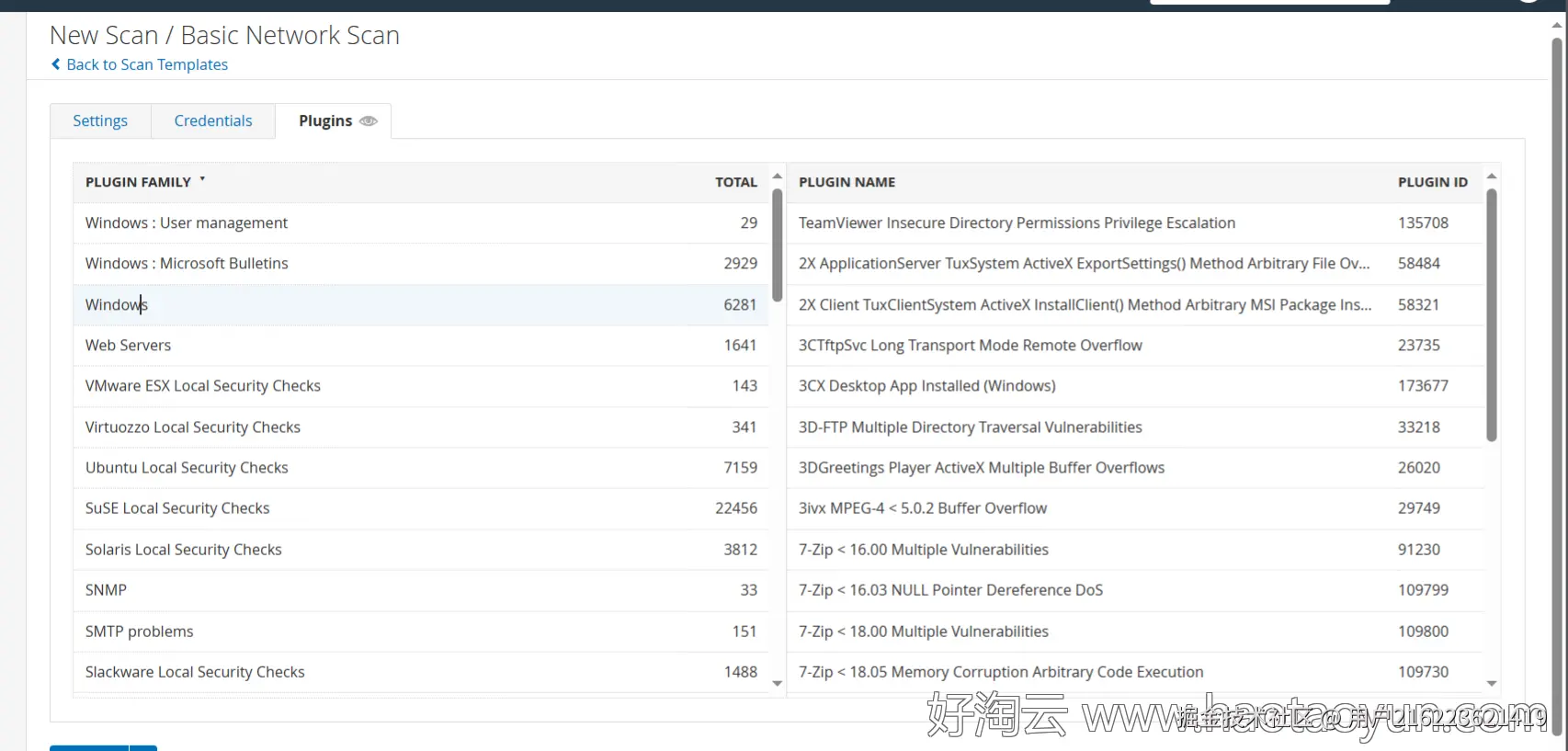Select the Web Servers family
The image size is (1568, 751).
(421, 346)
